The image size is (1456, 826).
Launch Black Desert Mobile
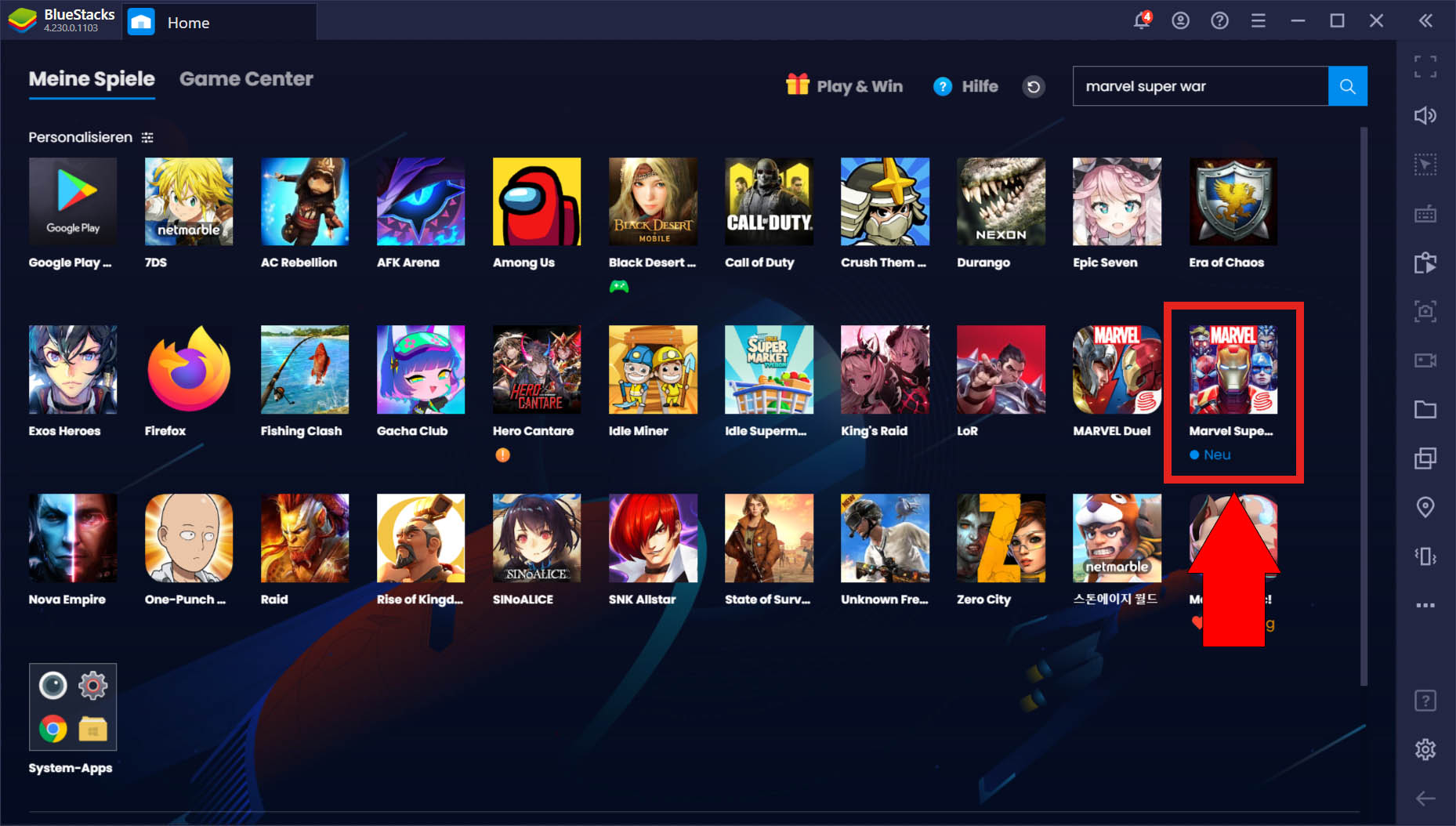click(653, 201)
